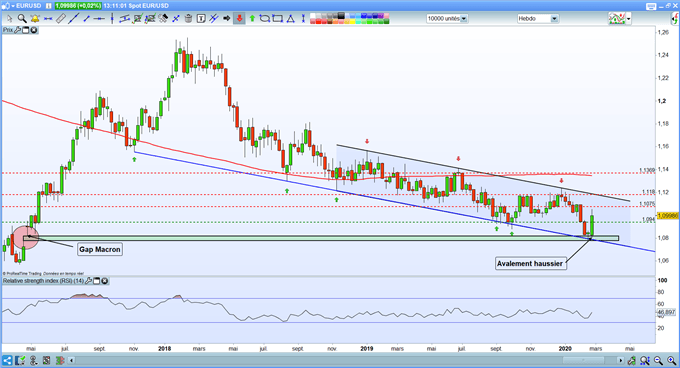Draw an ellipse shape

(265, 19)
